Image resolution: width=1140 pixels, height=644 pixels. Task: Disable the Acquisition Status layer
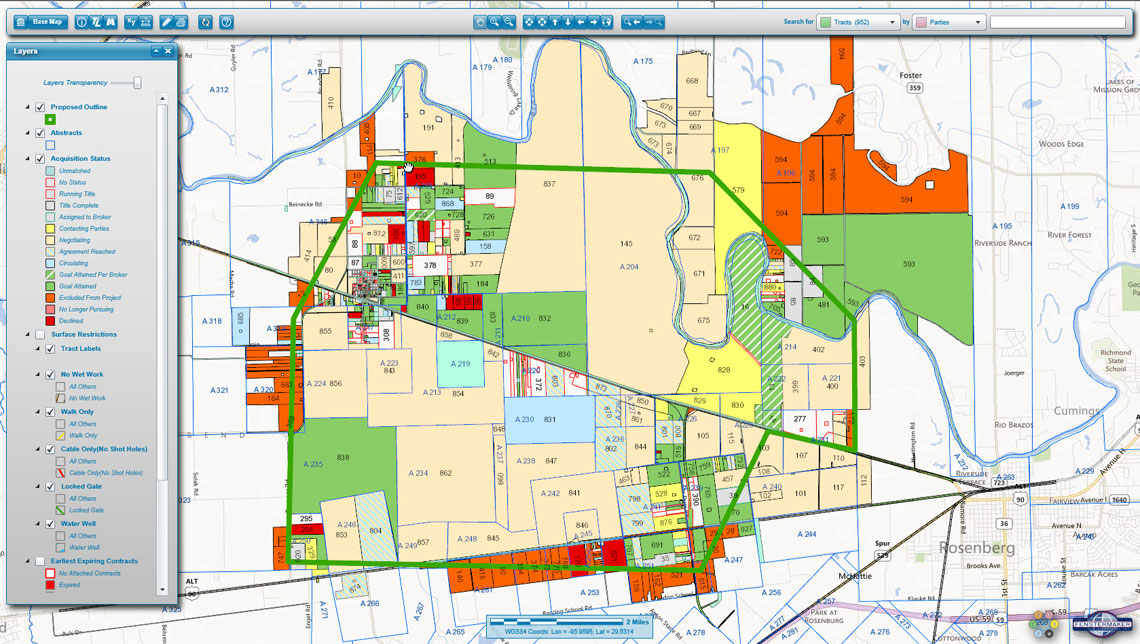[40, 157]
